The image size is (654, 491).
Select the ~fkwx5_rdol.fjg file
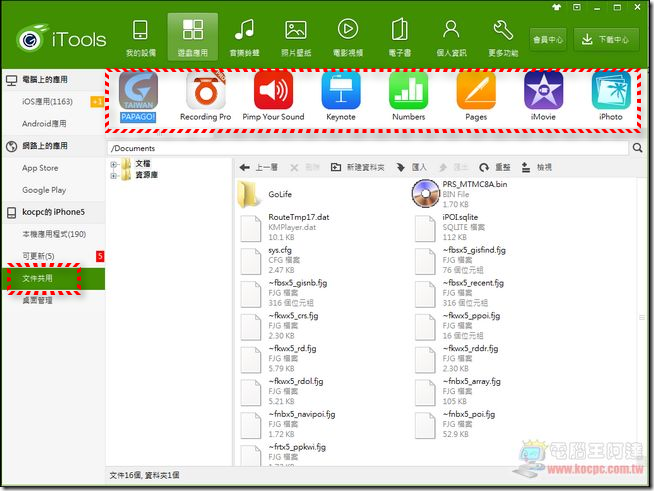pos(282,392)
